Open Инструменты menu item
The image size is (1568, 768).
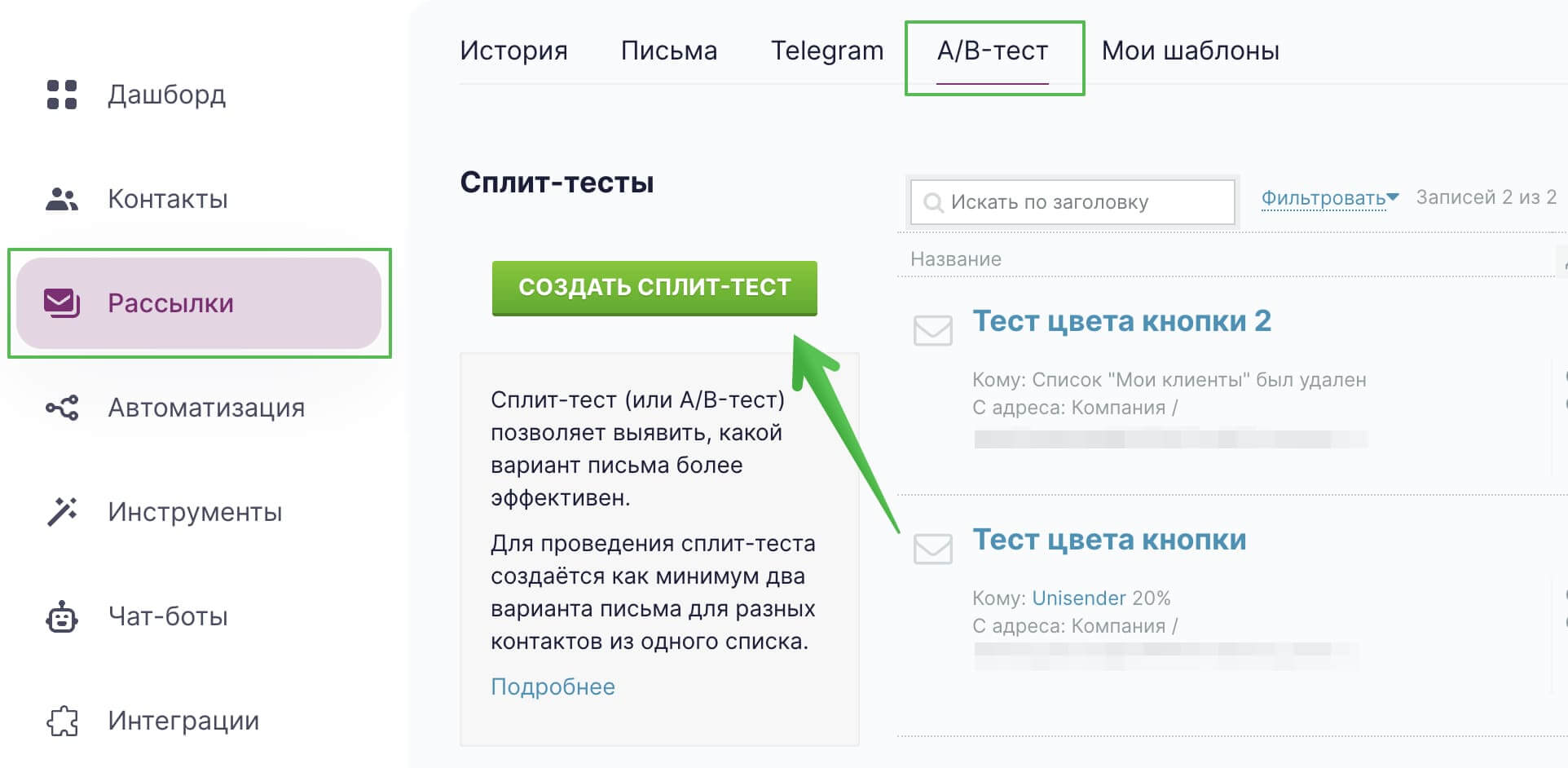click(195, 512)
